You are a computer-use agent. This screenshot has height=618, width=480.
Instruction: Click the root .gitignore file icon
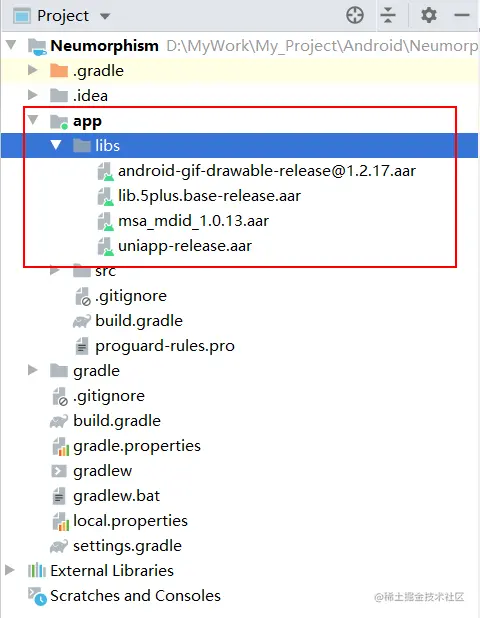tap(60, 396)
